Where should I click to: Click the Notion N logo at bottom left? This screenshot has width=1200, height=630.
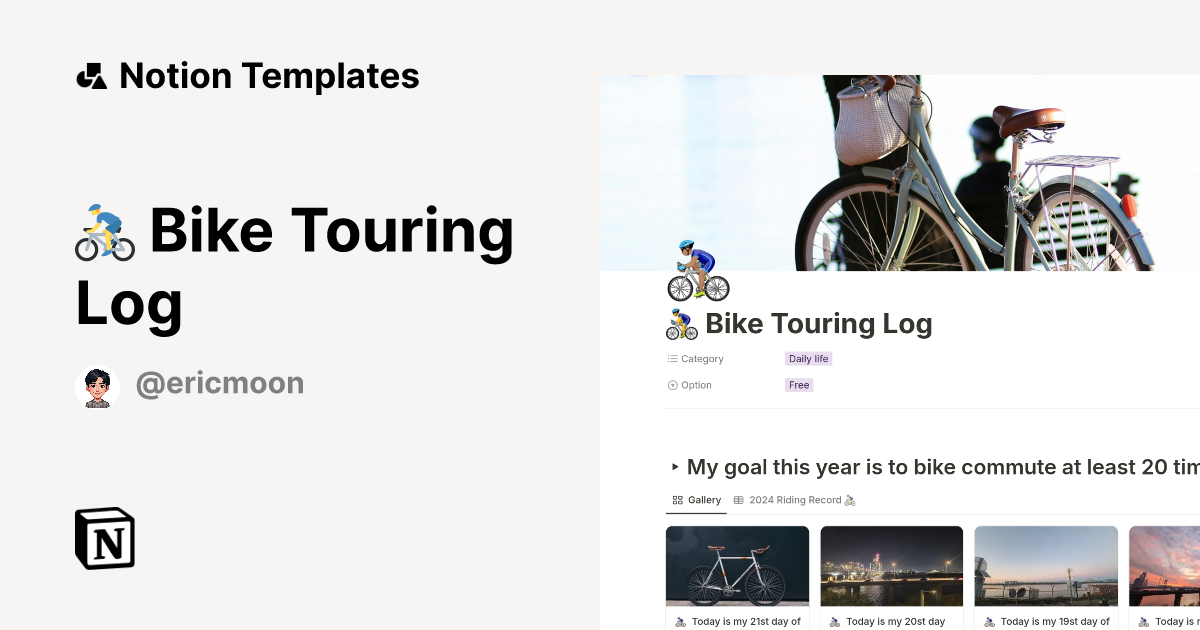[x=104, y=538]
